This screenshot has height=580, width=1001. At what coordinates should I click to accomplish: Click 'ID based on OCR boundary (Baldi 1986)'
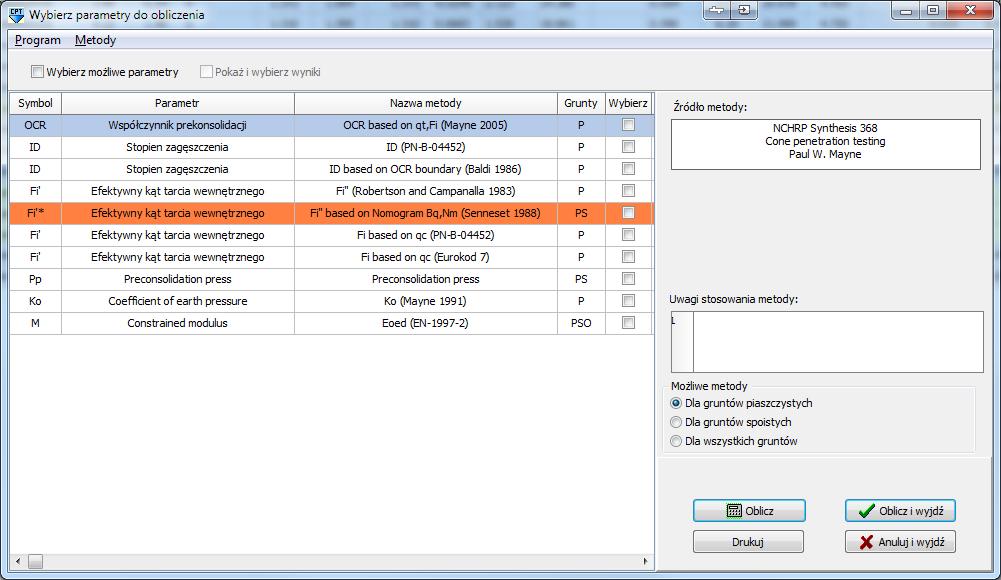pyautogui.click(x=426, y=169)
